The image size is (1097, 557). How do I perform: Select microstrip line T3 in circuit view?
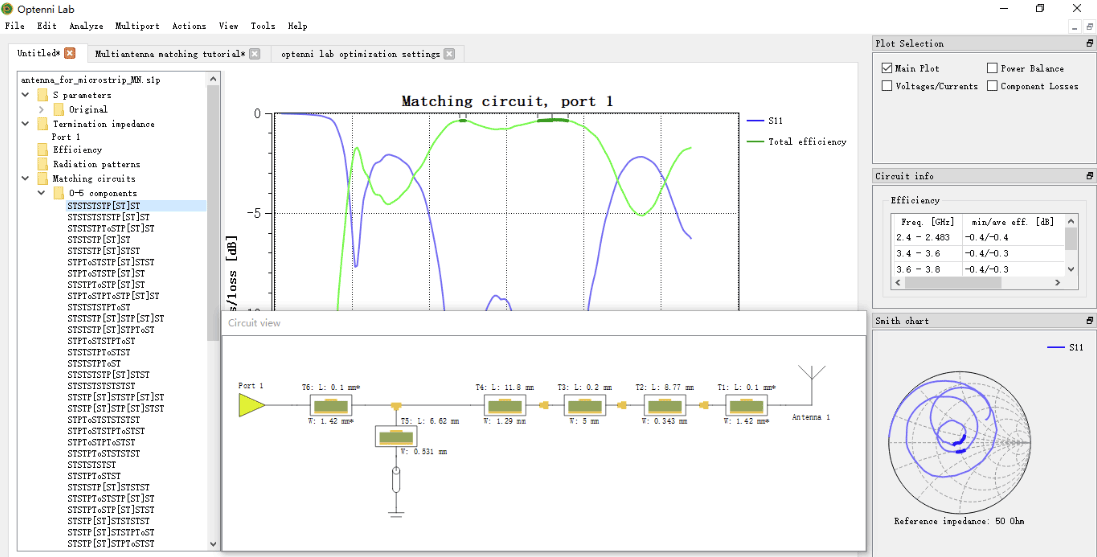click(584, 405)
